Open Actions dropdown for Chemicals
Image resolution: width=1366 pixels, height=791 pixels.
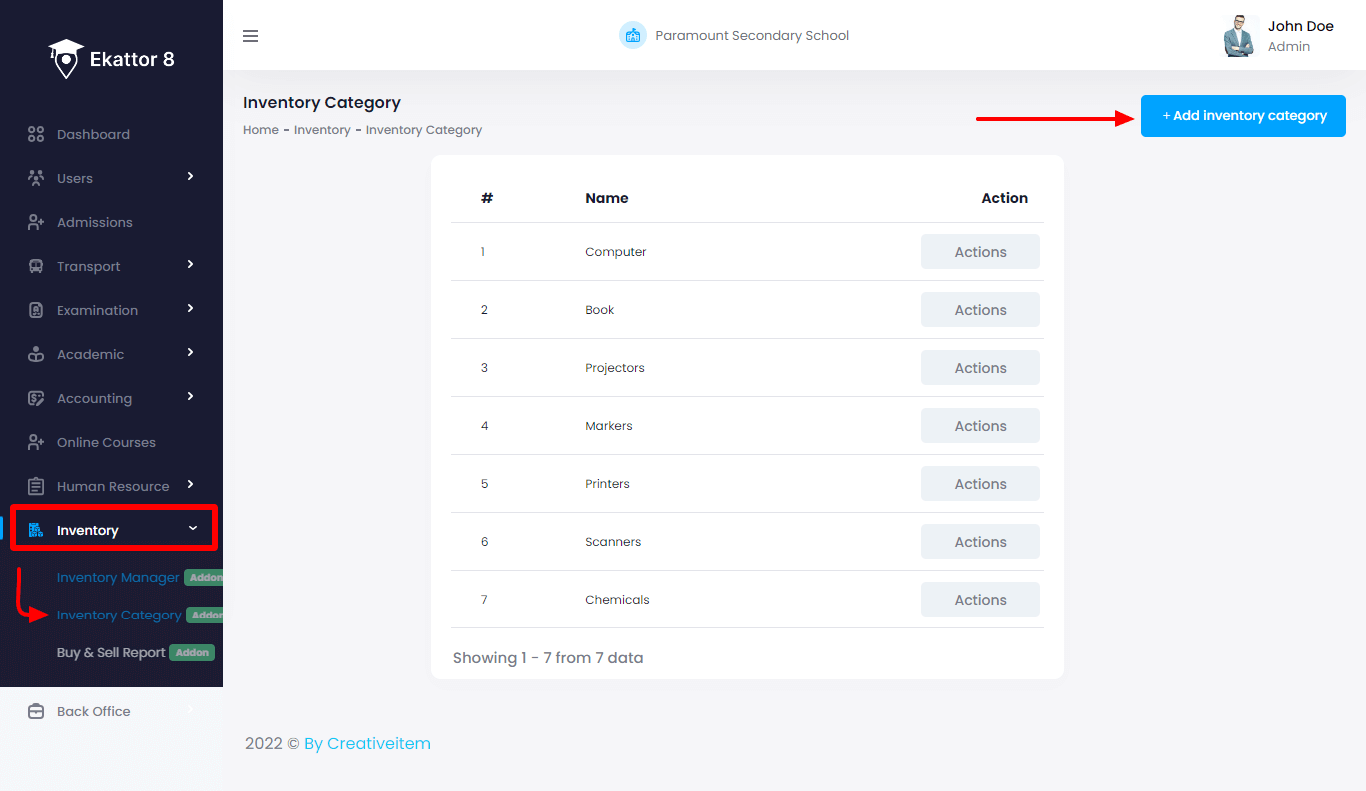click(979, 600)
